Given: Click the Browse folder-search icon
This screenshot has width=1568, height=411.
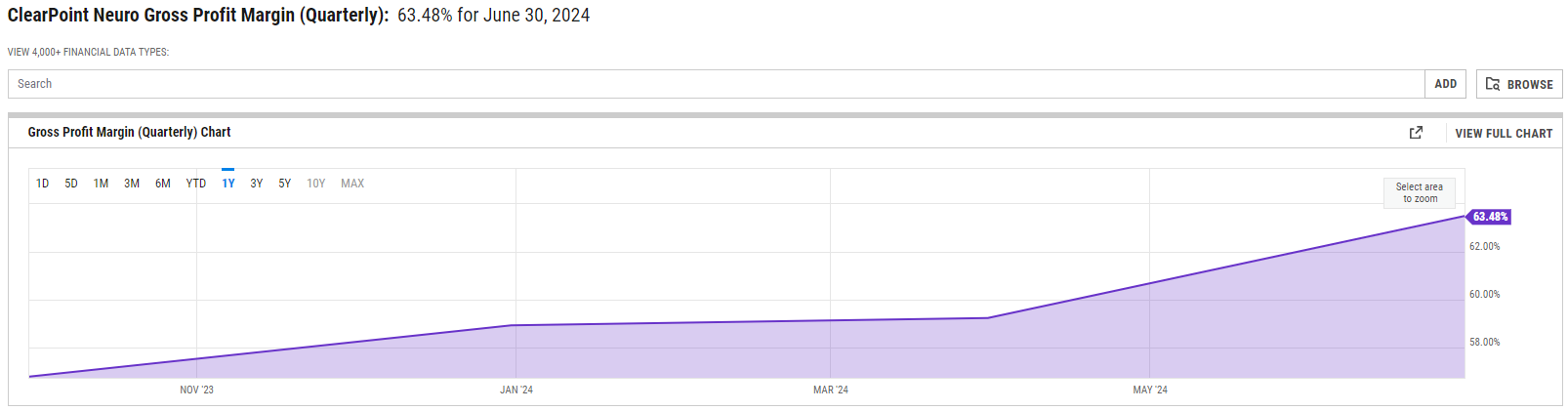Looking at the screenshot, I should pyautogui.click(x=1493, y=84).
